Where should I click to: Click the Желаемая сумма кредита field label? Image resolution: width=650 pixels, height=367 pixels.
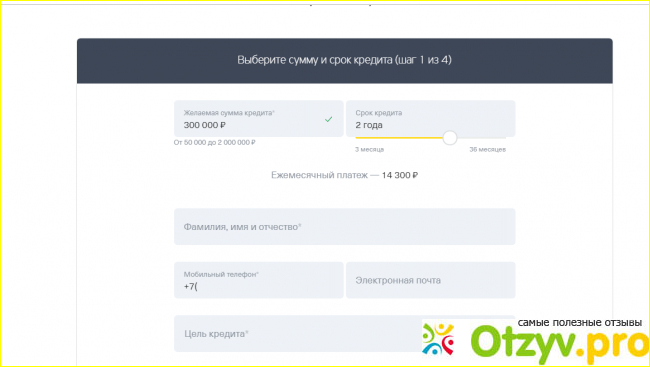229,113
